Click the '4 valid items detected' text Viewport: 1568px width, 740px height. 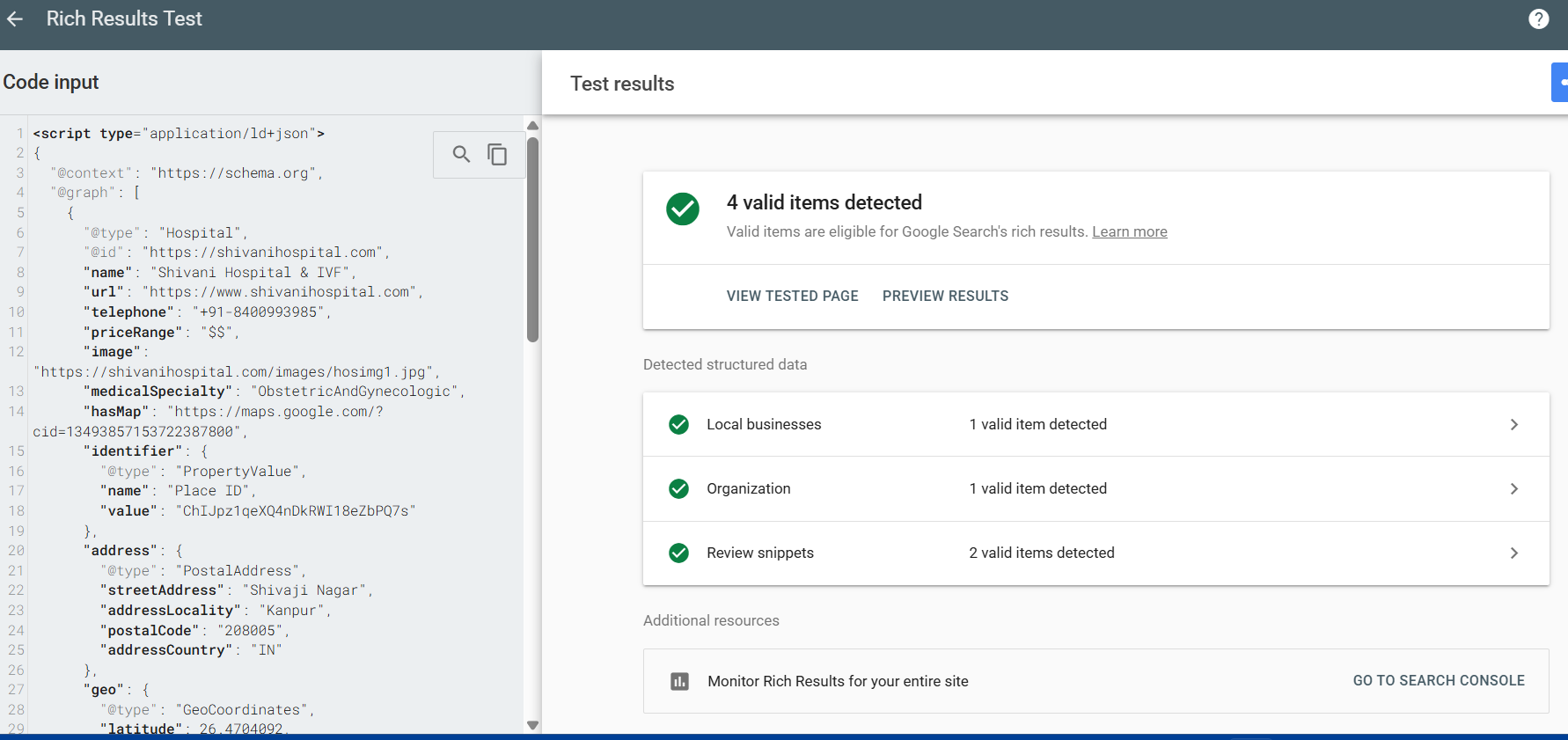click(x=824, y=202)
